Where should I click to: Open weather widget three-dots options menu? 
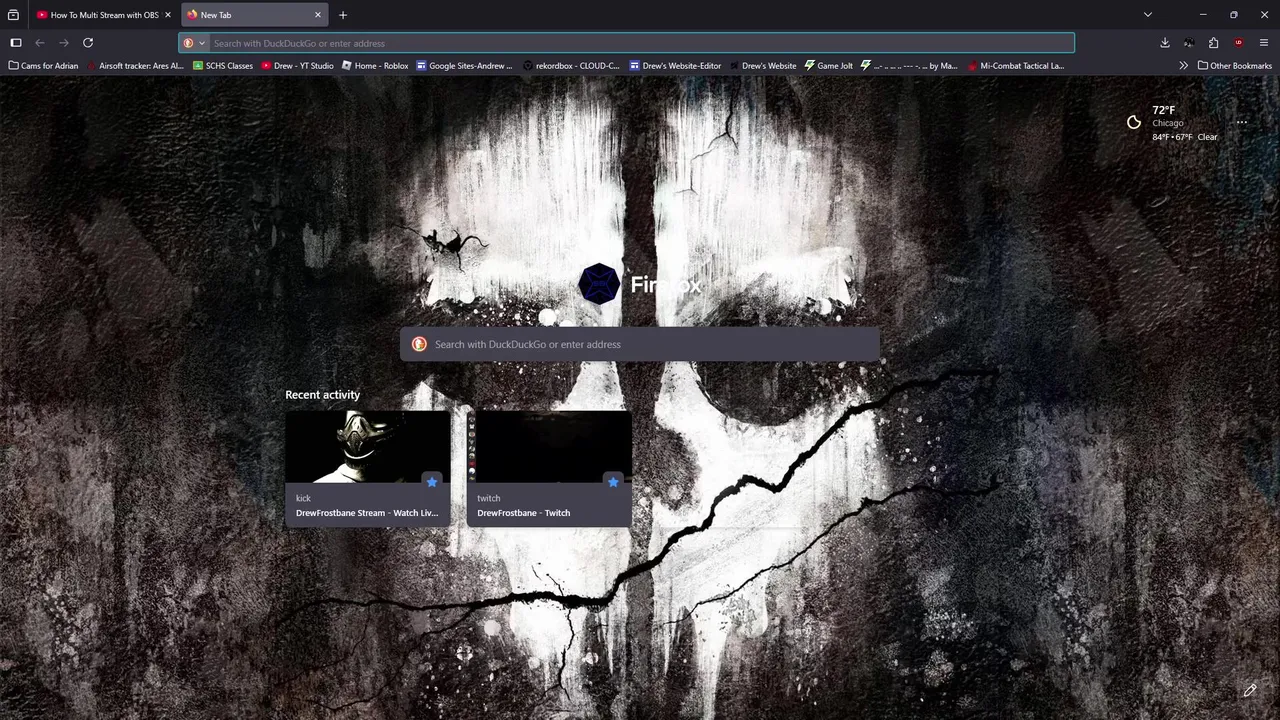pos(1241,123)
